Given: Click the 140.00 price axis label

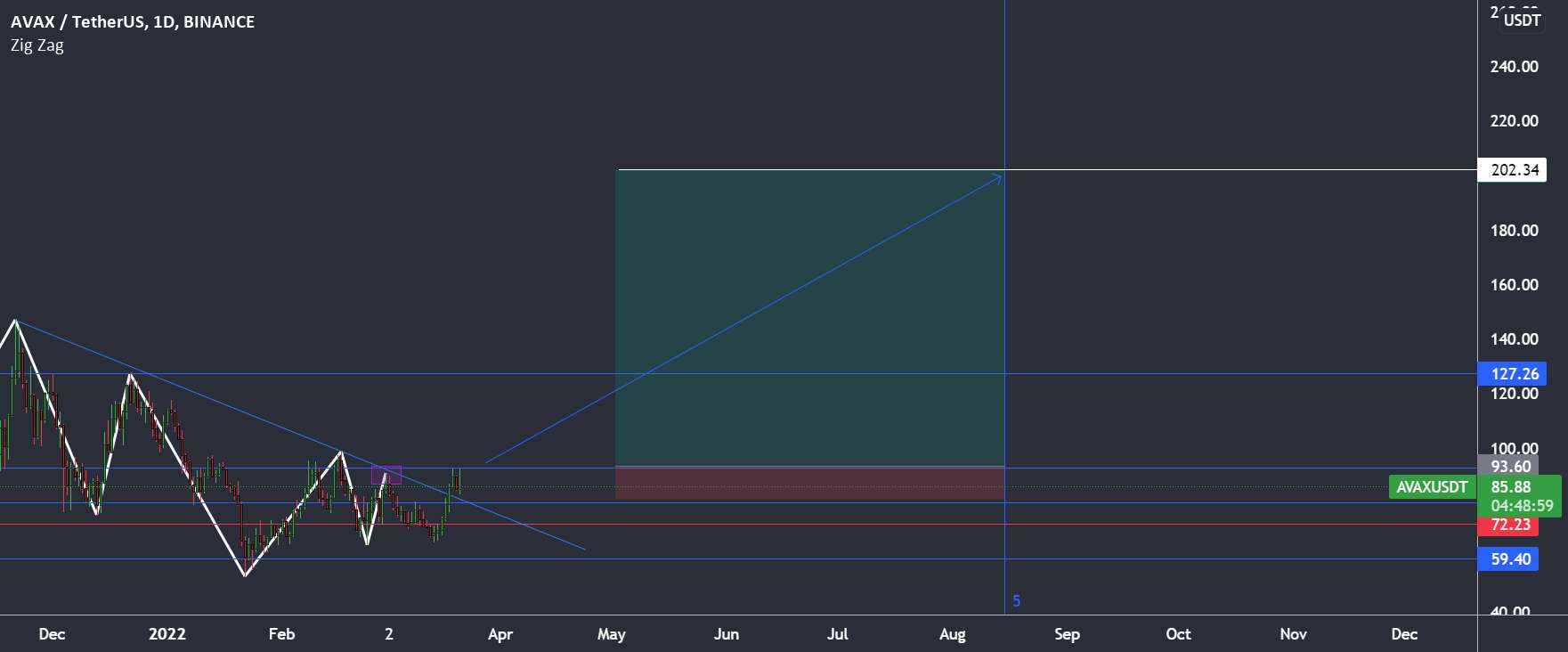Looking at the screenshot, I should (x=1514, y=339).
